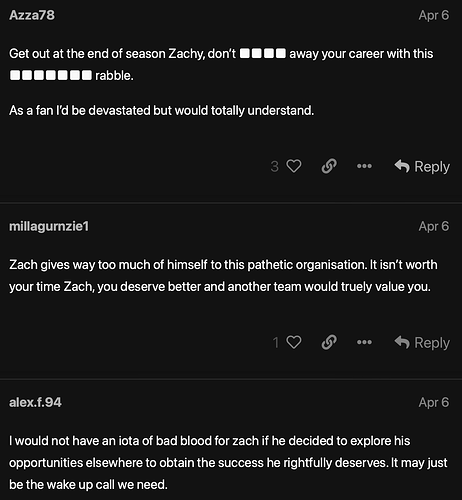Click the censored word before 'rabble'

point(51,75)
